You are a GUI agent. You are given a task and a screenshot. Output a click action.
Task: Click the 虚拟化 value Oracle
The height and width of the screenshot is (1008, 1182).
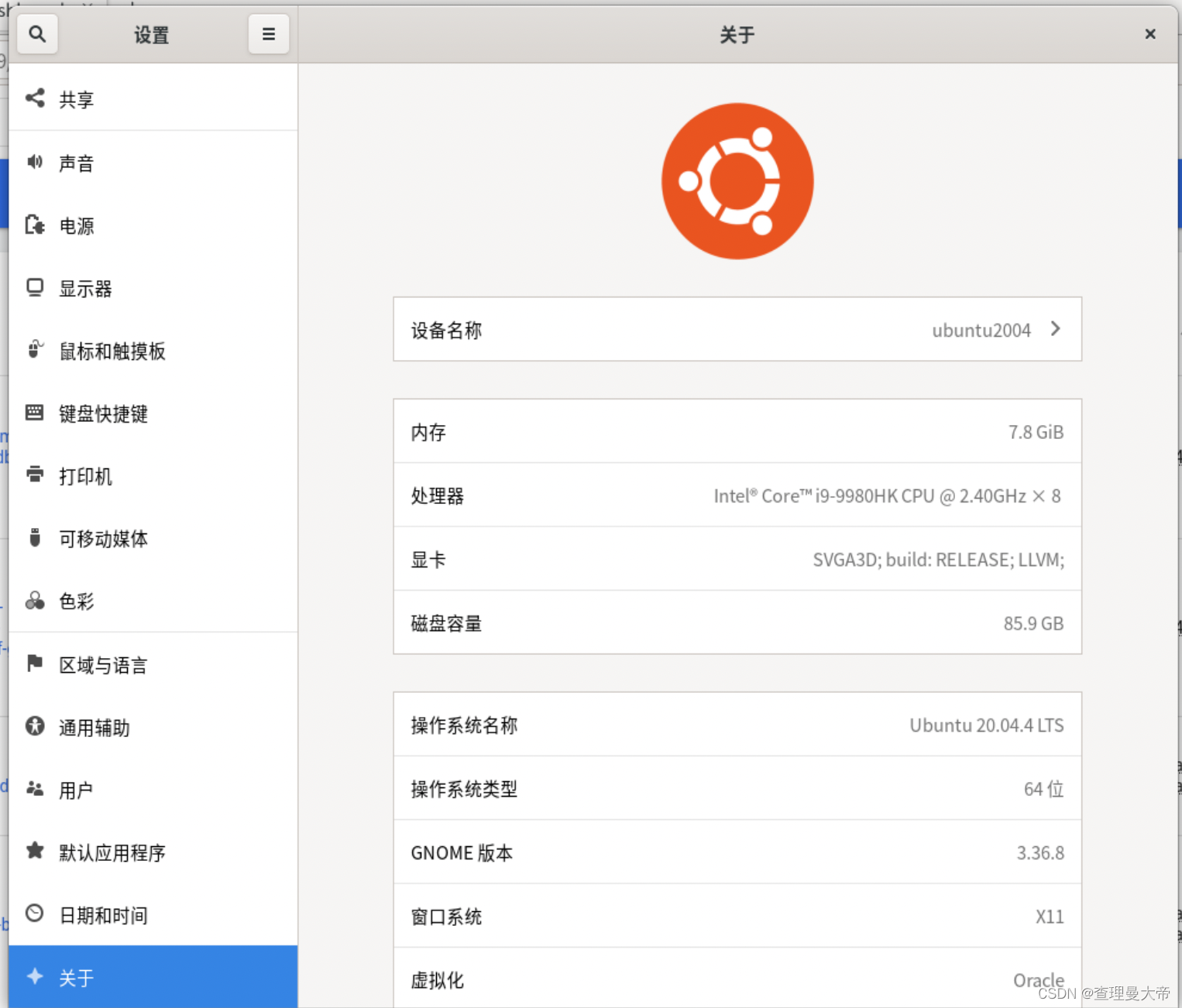coord(1039,980)
